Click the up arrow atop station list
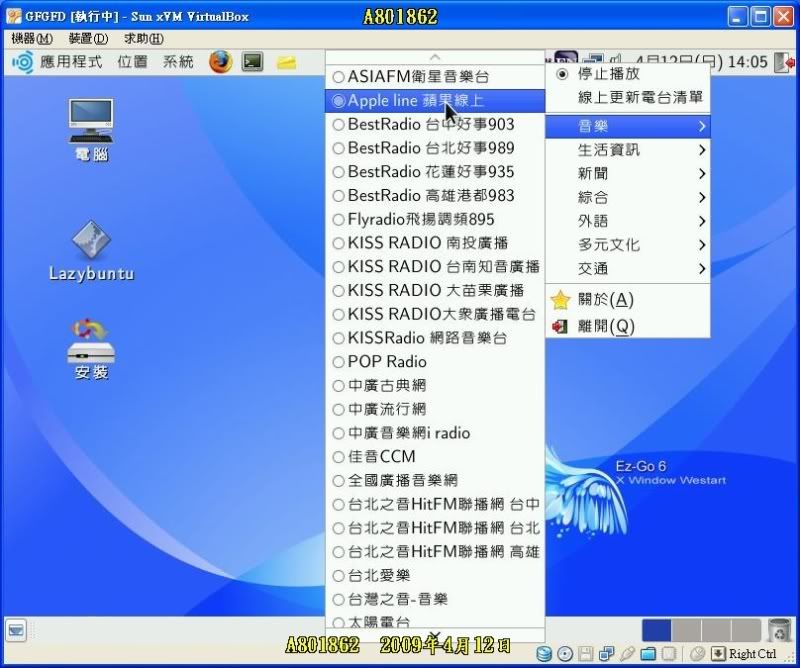The width and height of the screenshot is (800, 668). coord(435,57)
